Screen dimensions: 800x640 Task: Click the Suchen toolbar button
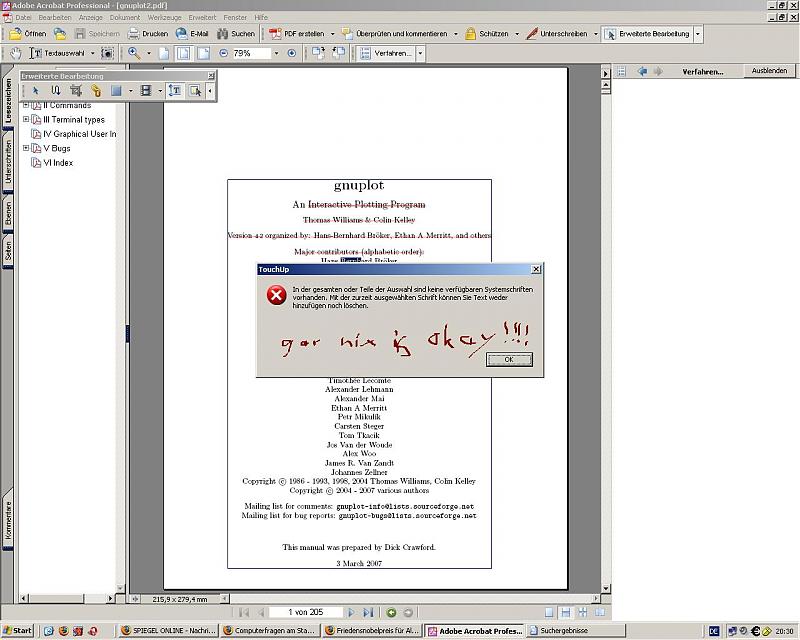[236, 34]
